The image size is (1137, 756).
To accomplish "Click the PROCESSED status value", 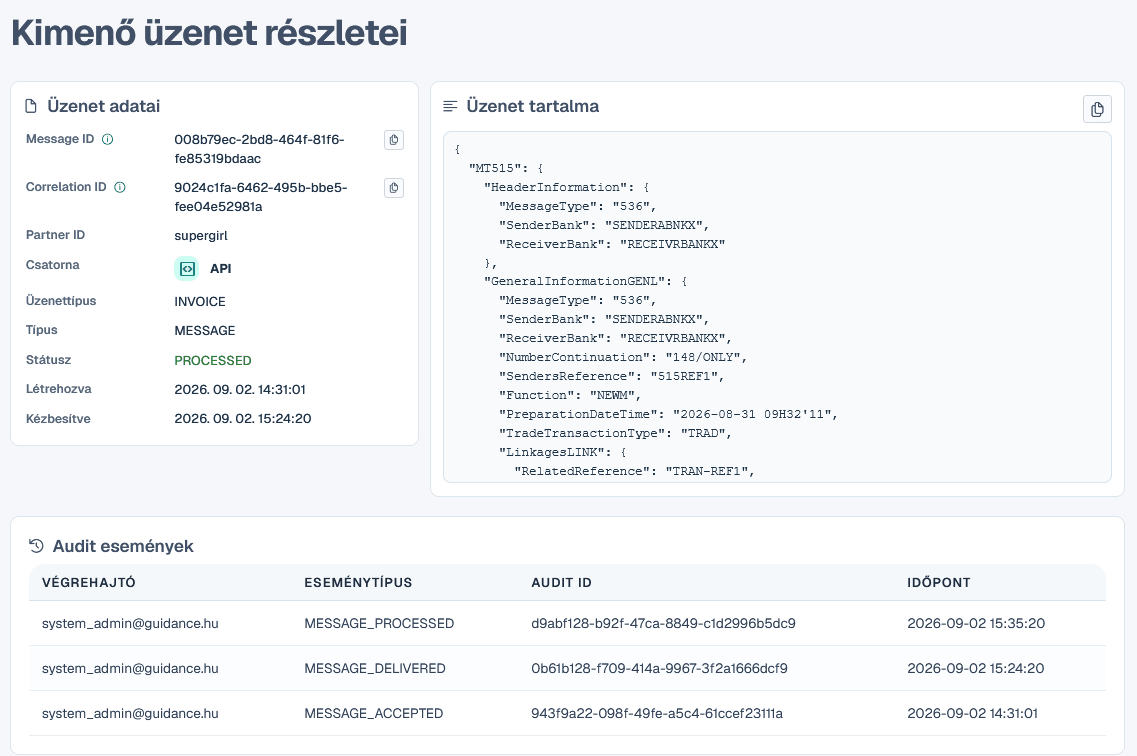I will (x=212, y=360).
